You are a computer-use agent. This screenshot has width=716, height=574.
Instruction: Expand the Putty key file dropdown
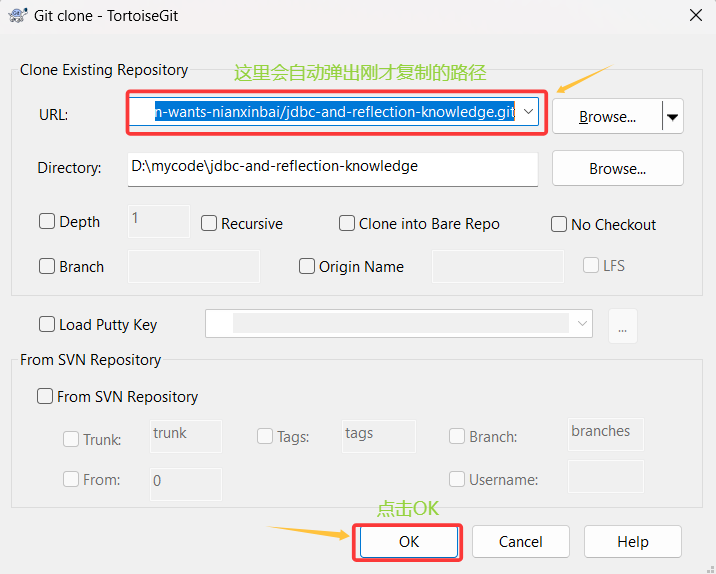(582, 323)
